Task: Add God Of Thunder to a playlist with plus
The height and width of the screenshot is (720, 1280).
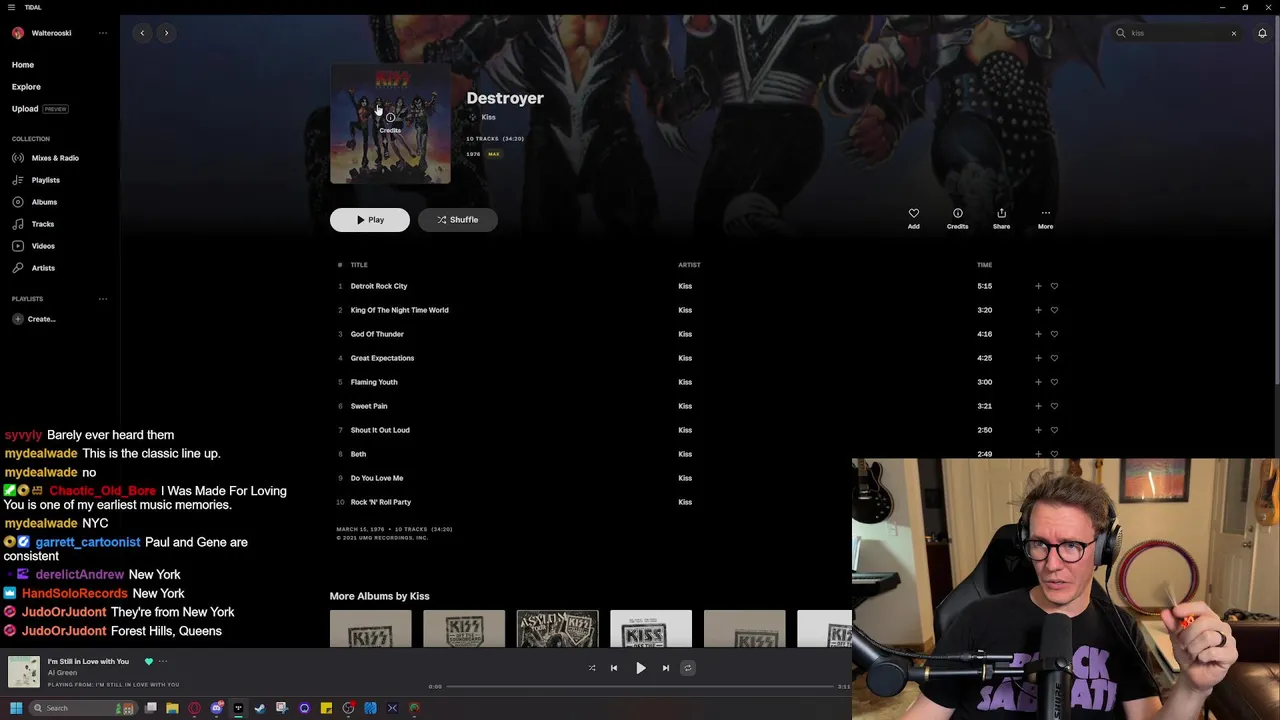Action: tap(1038, 334)
